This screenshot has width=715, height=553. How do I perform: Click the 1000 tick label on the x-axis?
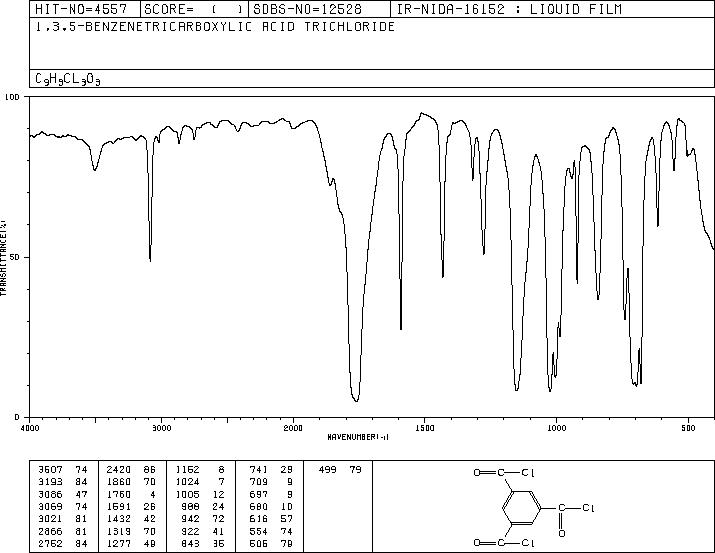(x=556, y=428)
